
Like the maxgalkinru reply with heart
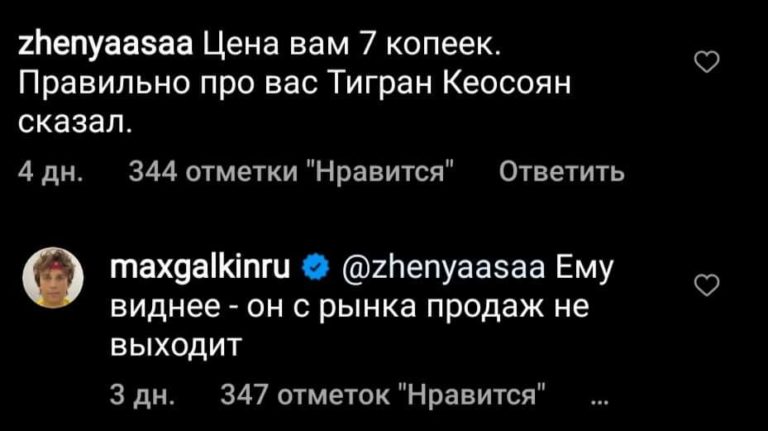[x=707, y=287]
